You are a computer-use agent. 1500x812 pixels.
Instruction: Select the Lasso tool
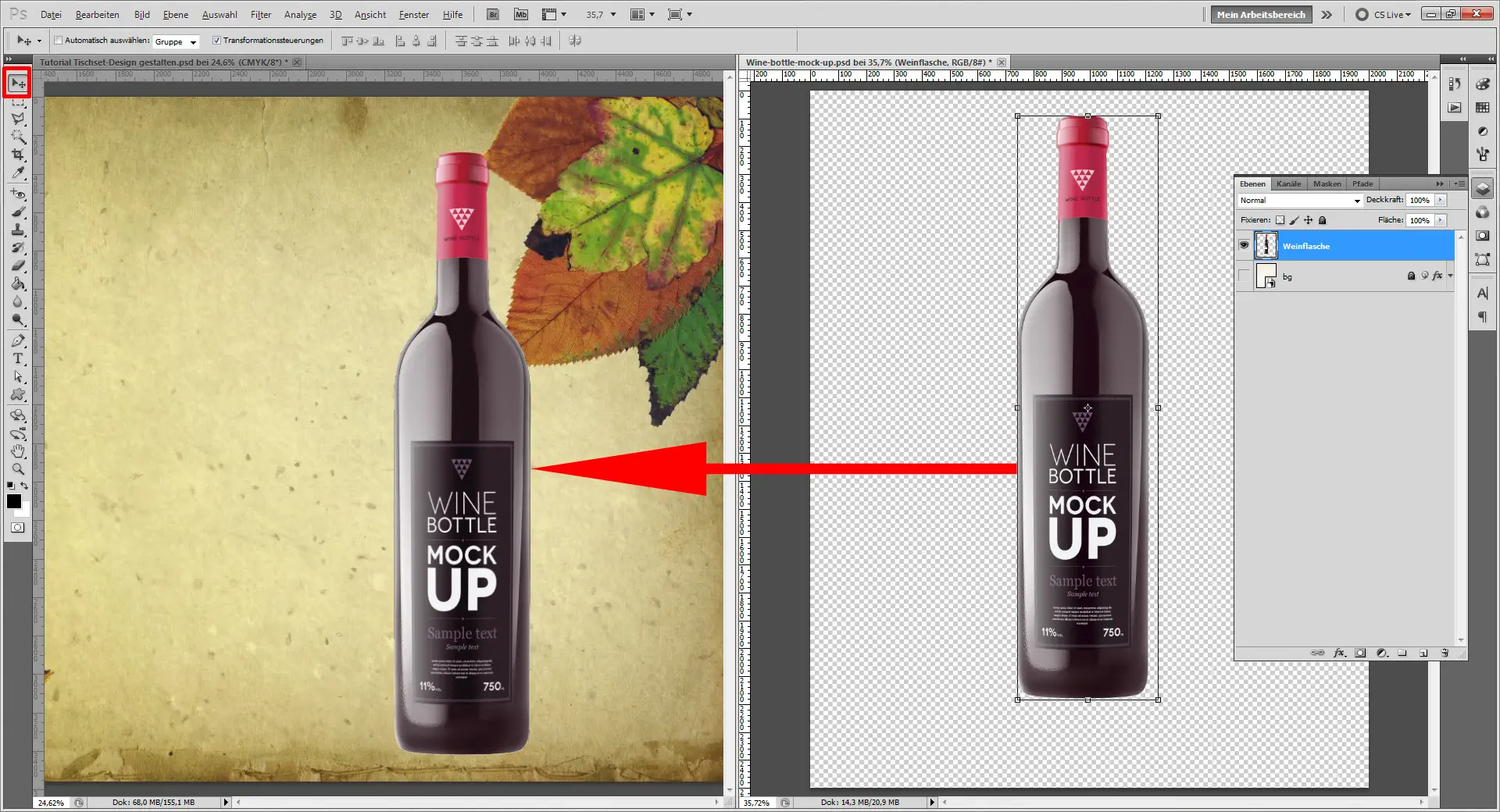(x=17, y=119)
